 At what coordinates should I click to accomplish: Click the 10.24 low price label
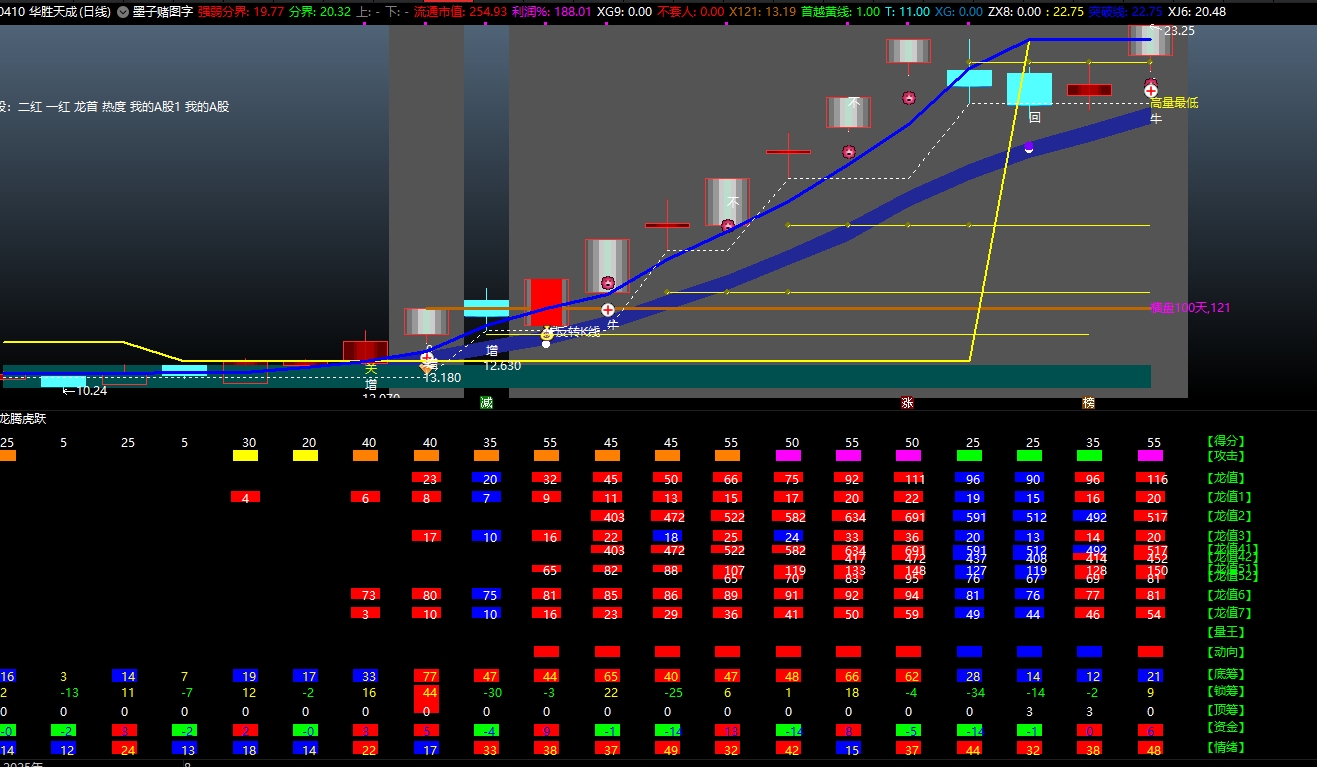coord(91,391)
